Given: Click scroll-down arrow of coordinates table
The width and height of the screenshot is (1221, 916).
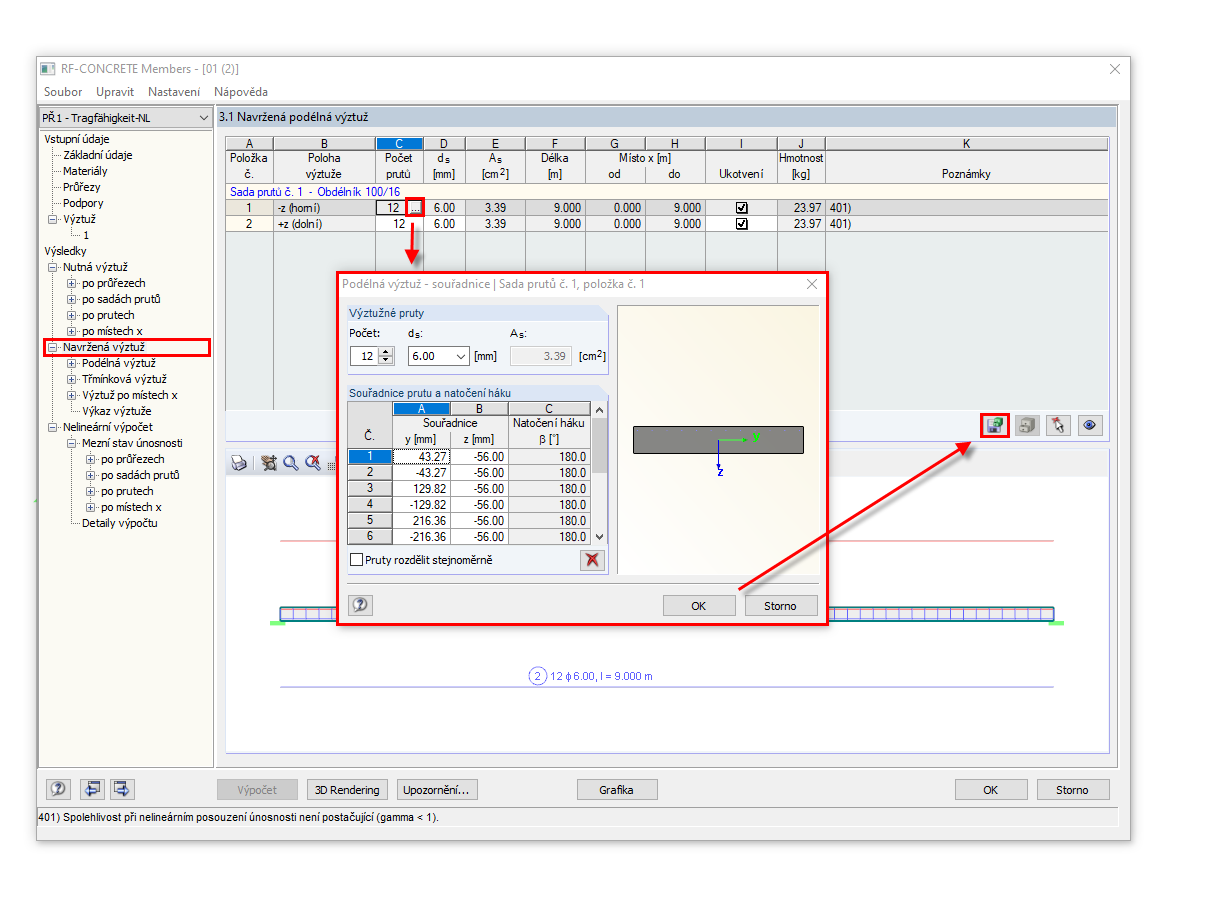Looking at the screenshot, I should point(599,537).
